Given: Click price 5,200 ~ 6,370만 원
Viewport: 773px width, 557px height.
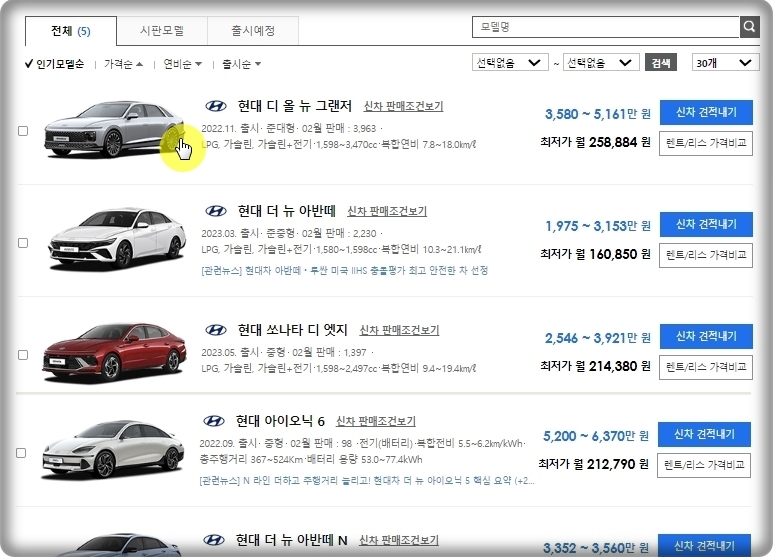Looking at the screenshot, I should [596, 436].
